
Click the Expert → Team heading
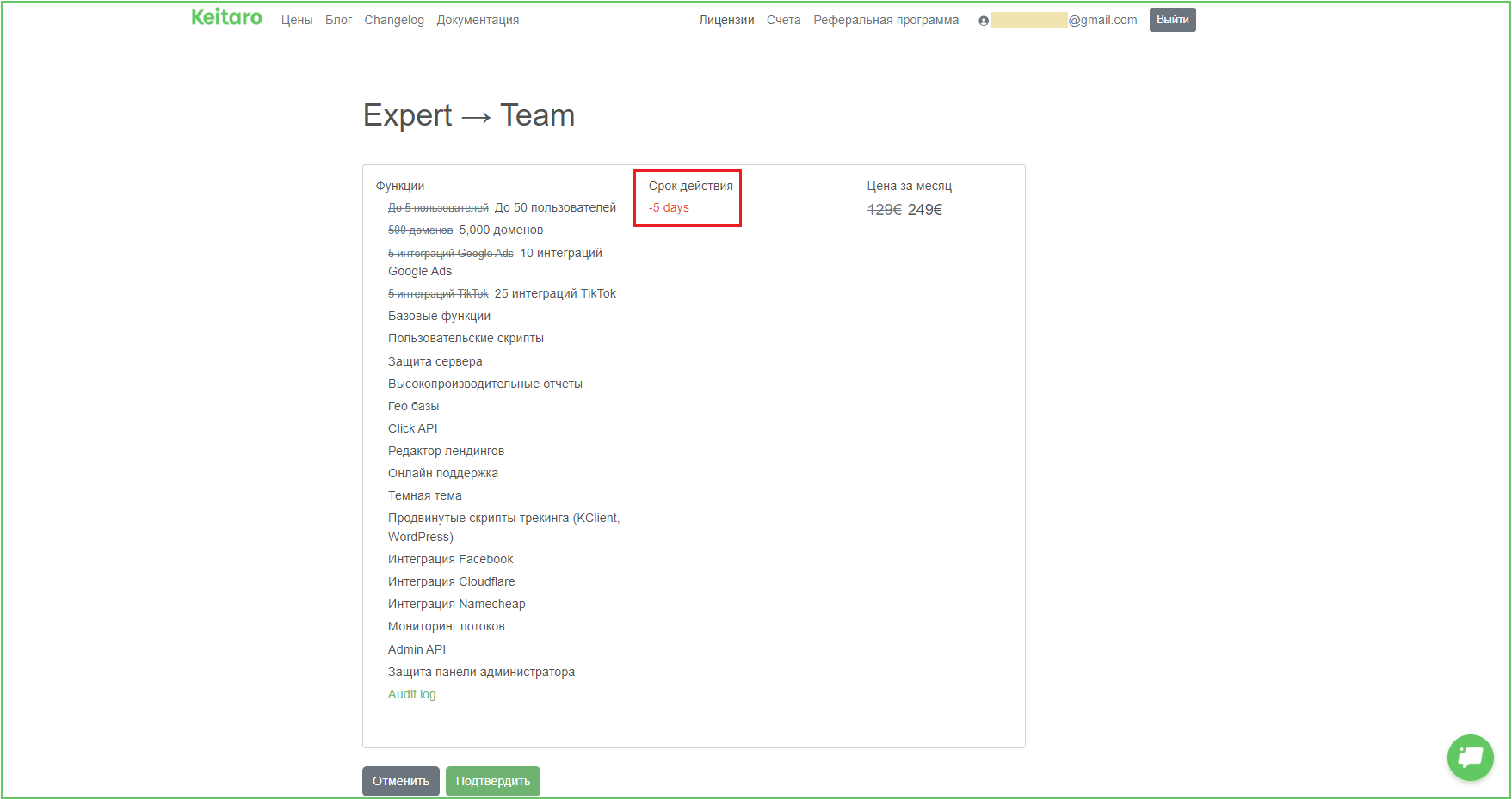469,115
